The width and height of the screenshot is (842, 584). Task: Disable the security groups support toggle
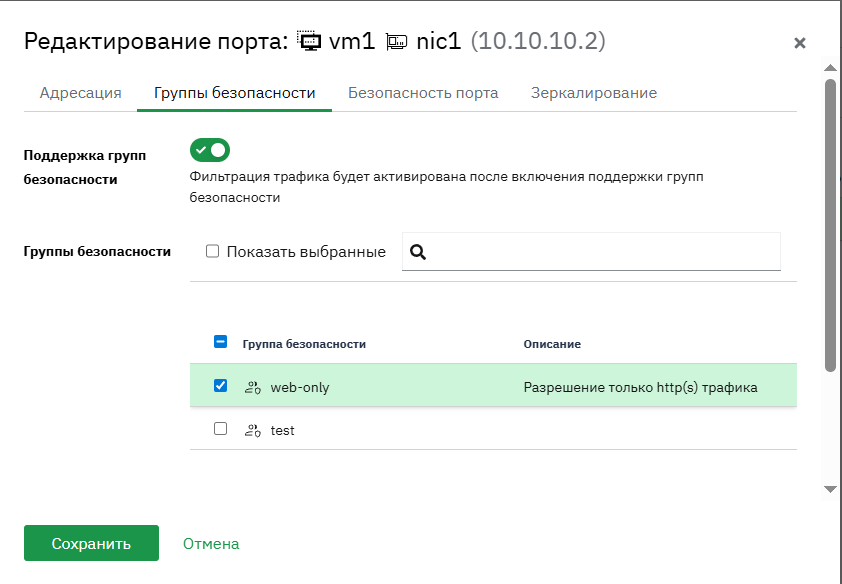click(209, 150)
